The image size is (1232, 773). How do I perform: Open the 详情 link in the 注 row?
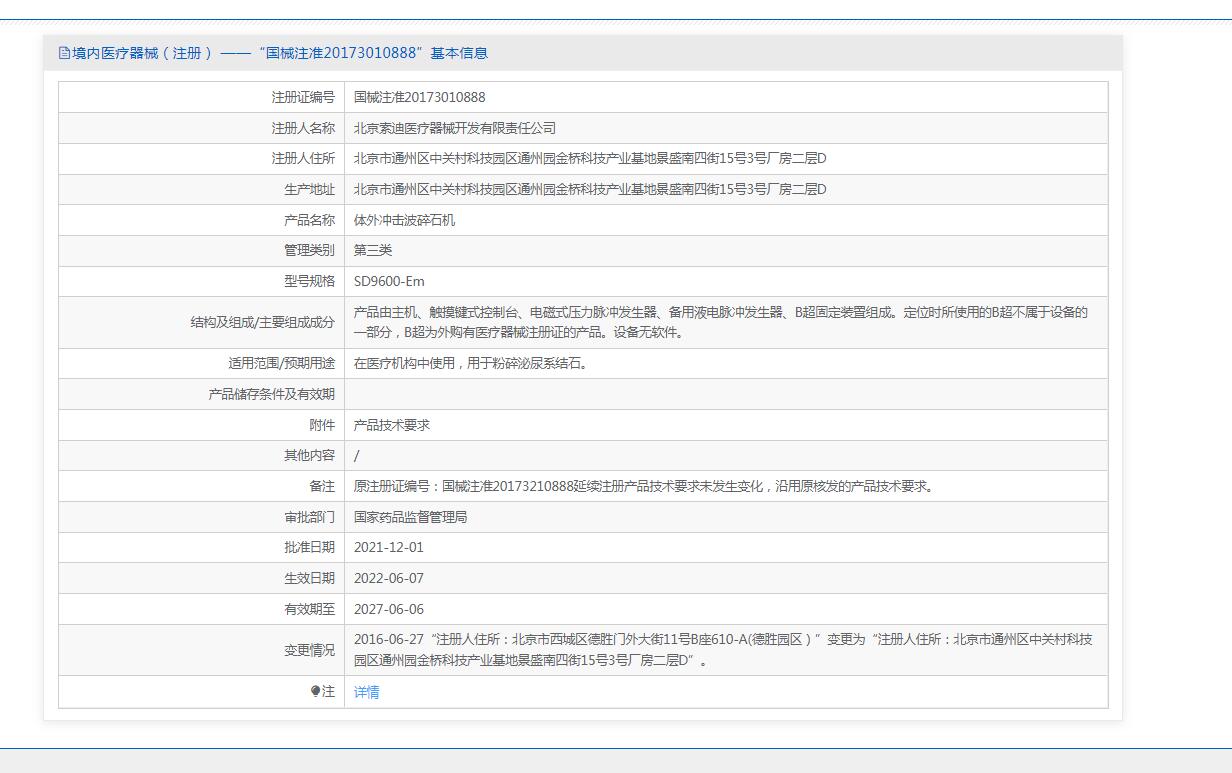click(x=366, y=692)
